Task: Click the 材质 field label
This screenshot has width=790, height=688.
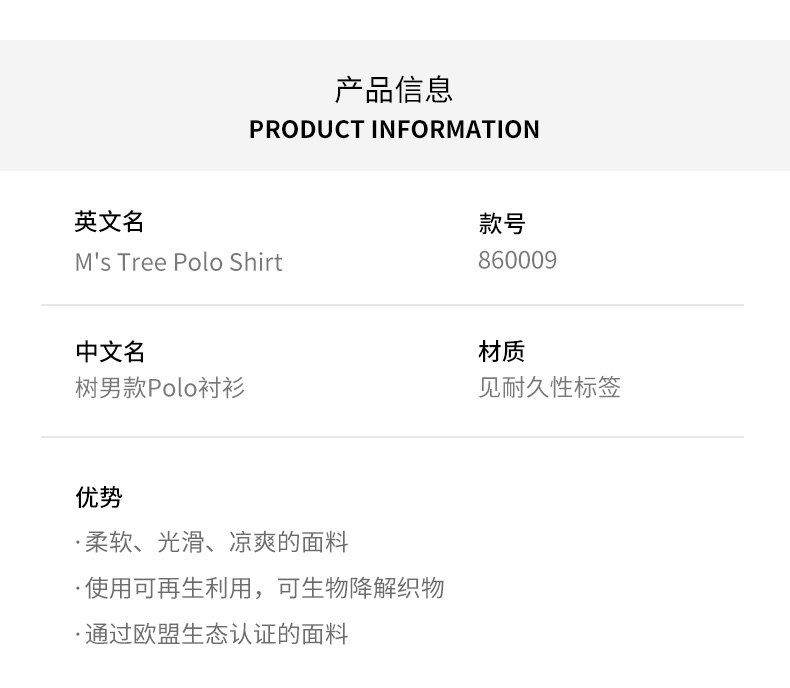Action: (502, 352)
